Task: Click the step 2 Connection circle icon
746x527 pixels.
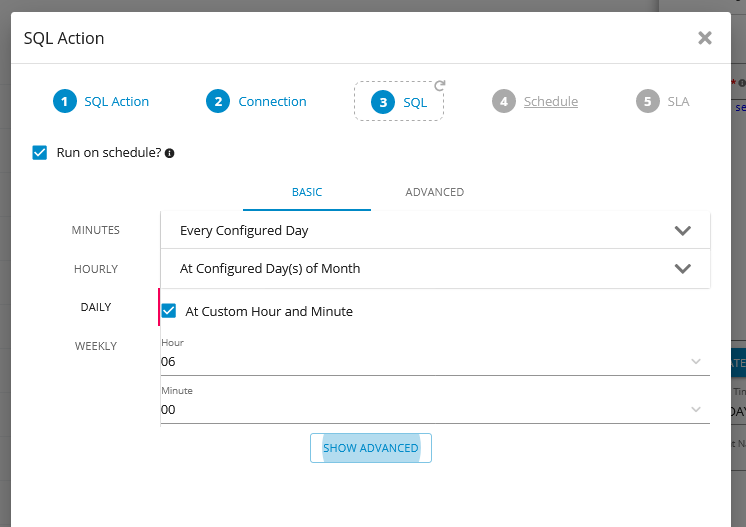Action: [218, 101]
